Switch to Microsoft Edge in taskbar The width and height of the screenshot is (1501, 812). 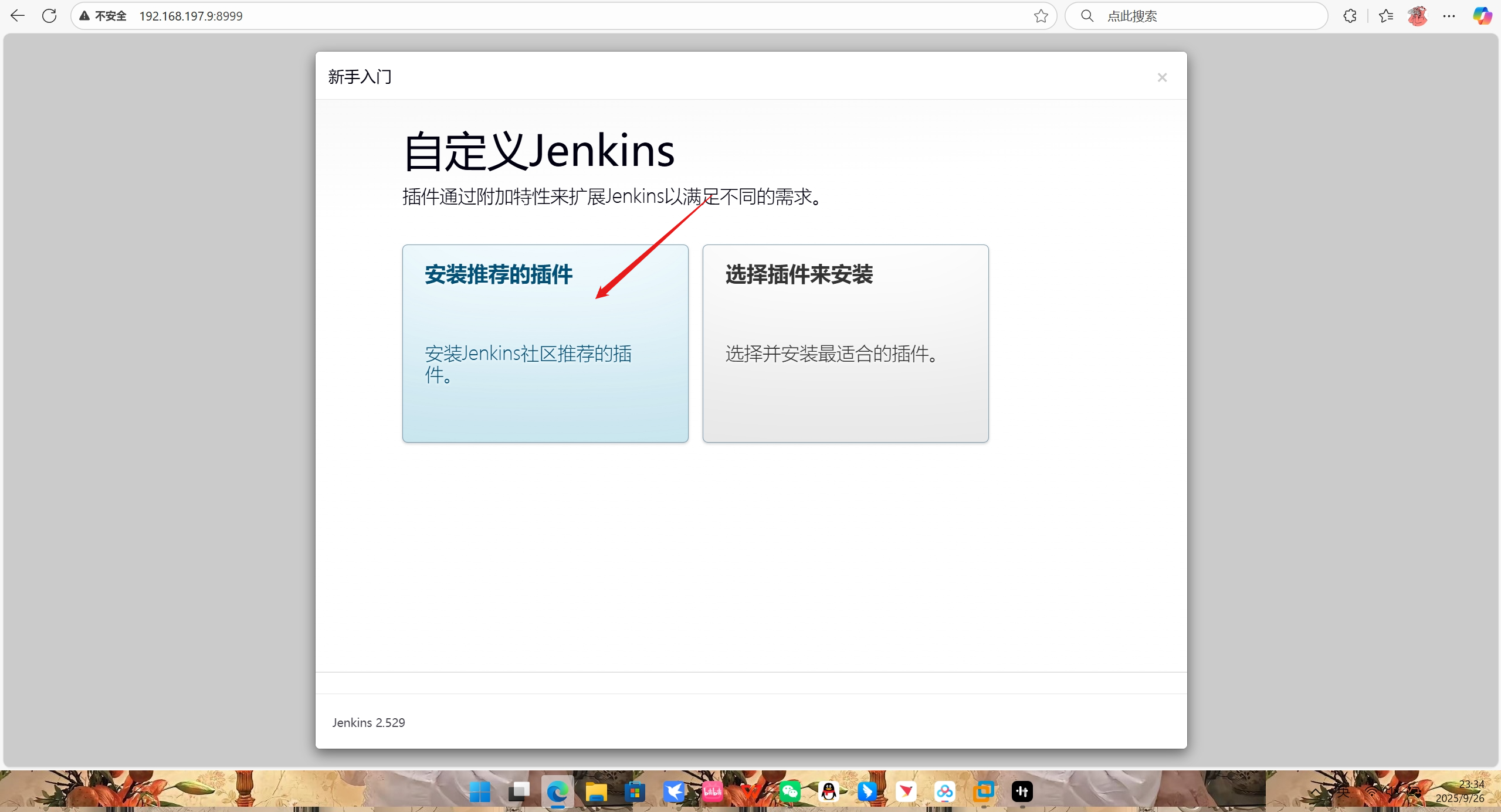(x=557, y=791)
